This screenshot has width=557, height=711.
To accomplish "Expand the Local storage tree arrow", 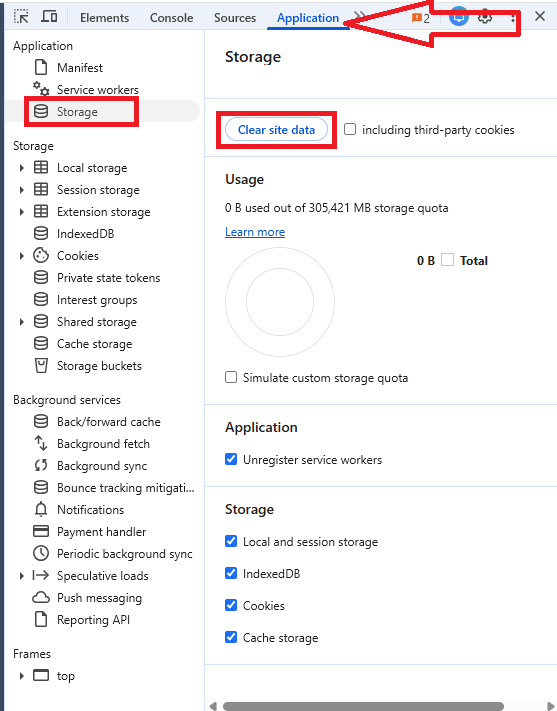I will point(21,168).
